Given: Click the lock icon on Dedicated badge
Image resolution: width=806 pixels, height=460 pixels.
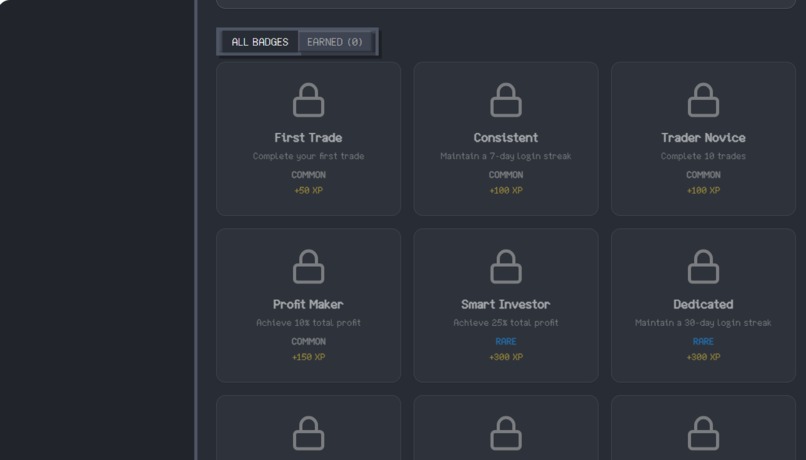Looking at the screenshot, I should click(703, 266).
